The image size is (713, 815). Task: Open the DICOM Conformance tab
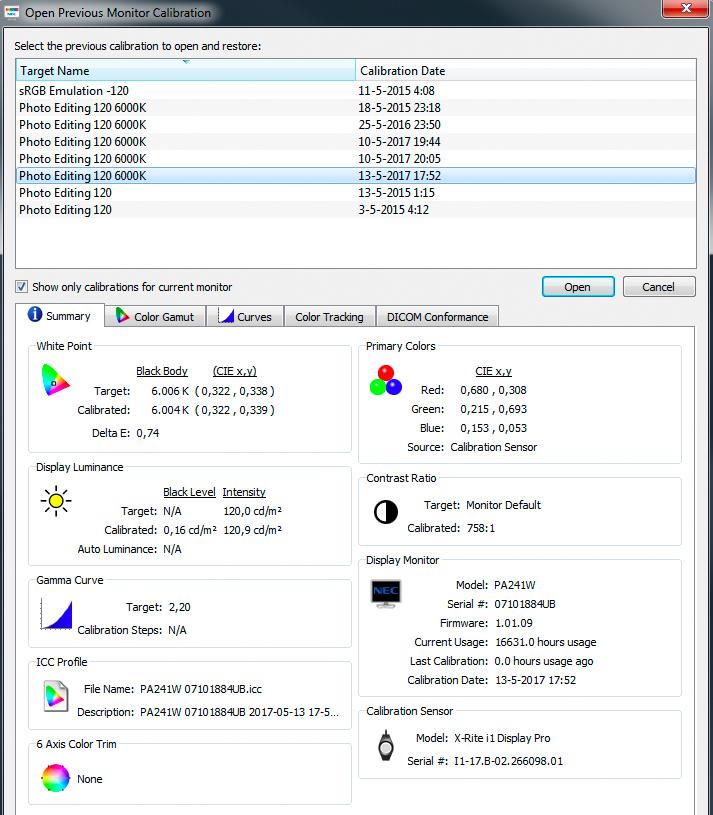(x=437, y=317)
